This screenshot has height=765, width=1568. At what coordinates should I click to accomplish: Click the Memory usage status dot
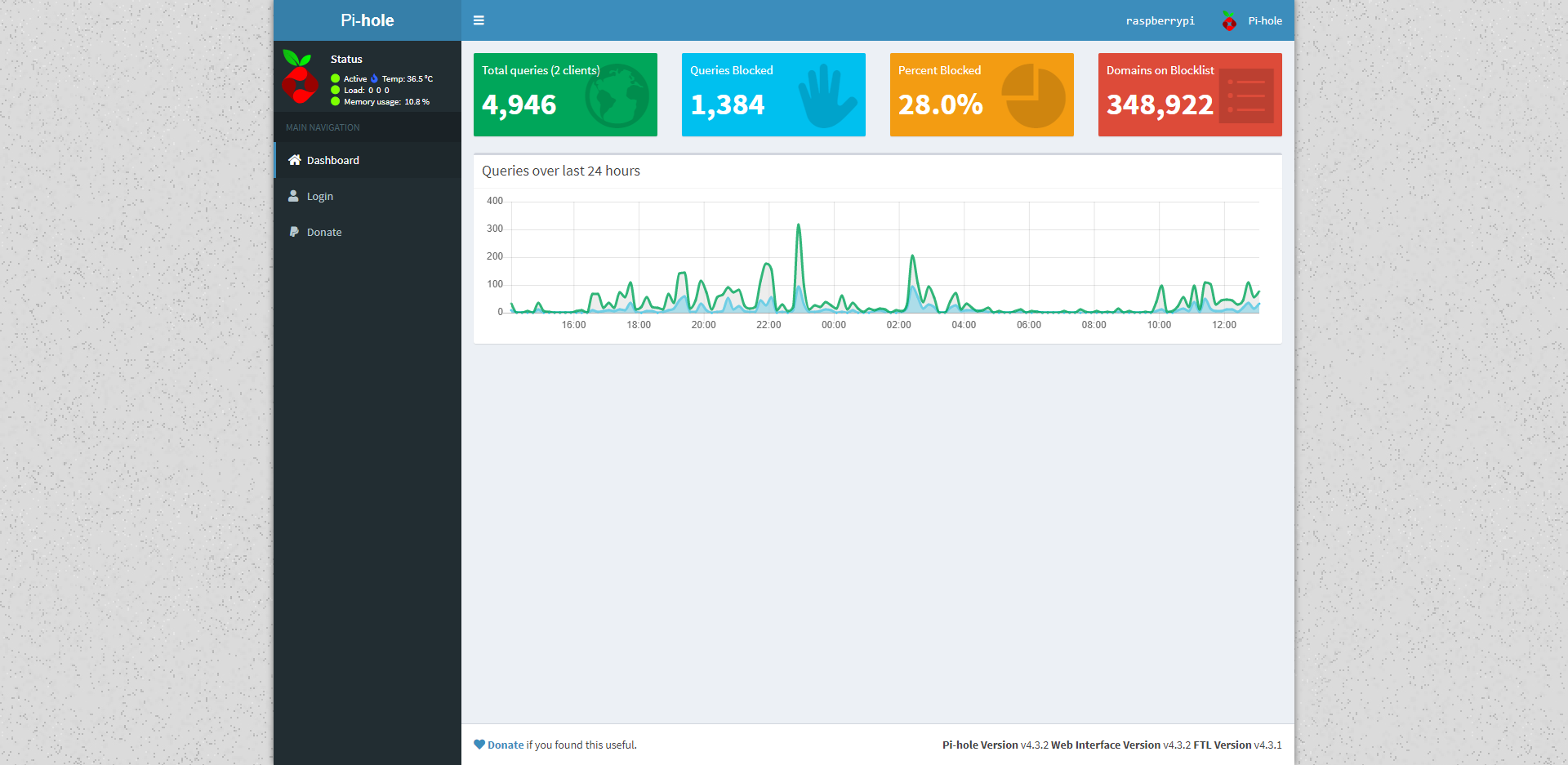pyautogui.click(x=335, y=102)
